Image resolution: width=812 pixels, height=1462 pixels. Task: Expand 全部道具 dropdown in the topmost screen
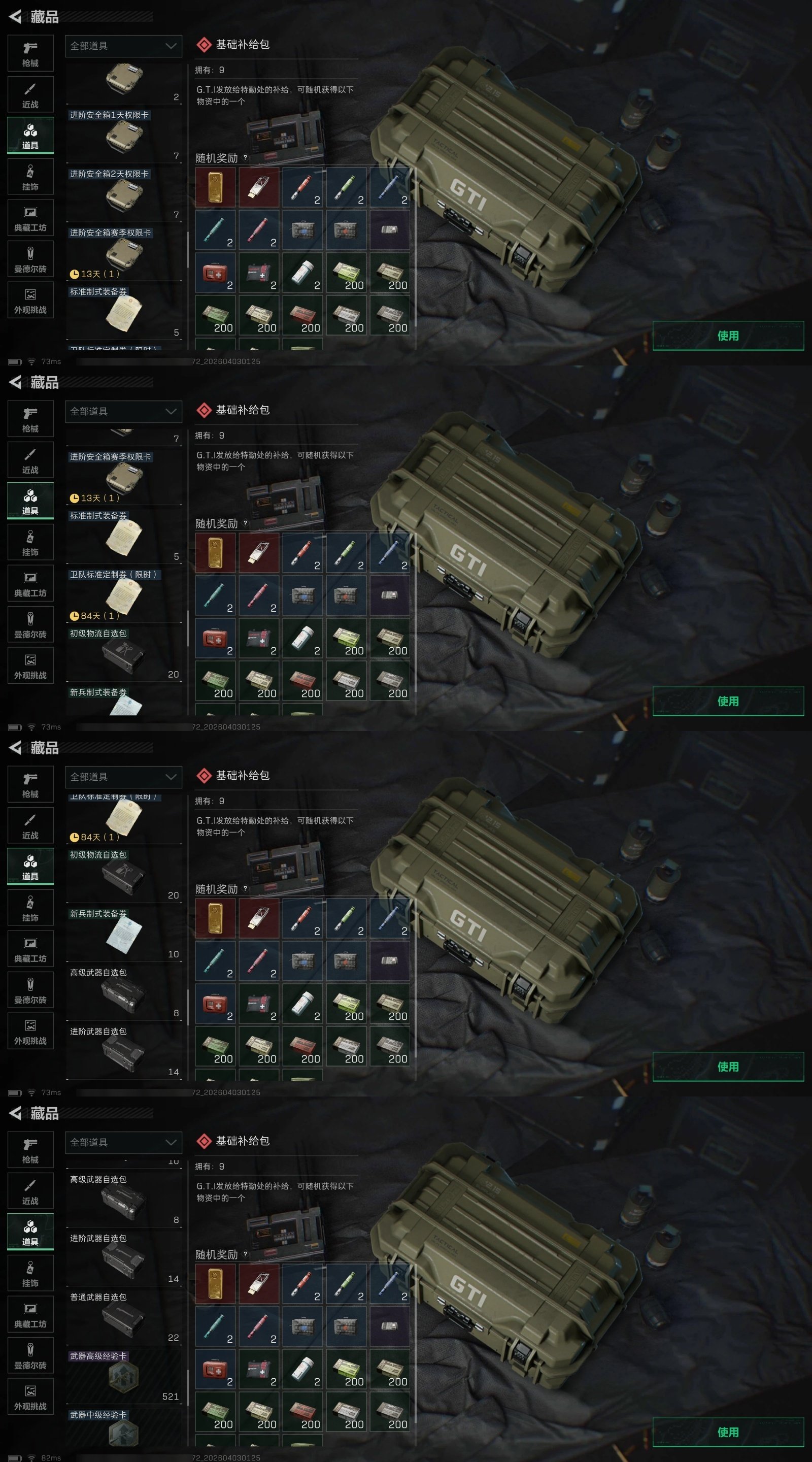124,46
